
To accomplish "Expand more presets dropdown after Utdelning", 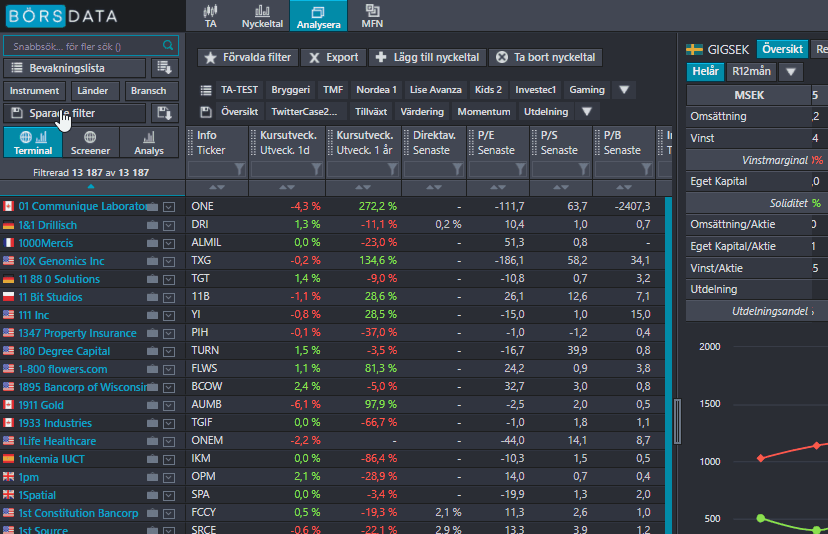I will (x=587, y=112).
